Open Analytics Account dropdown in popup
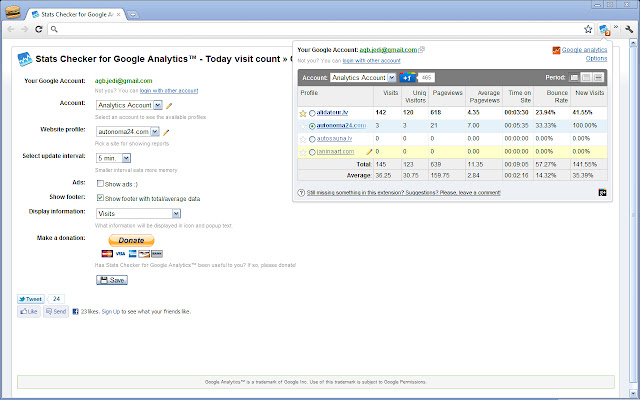 [363, 78]
